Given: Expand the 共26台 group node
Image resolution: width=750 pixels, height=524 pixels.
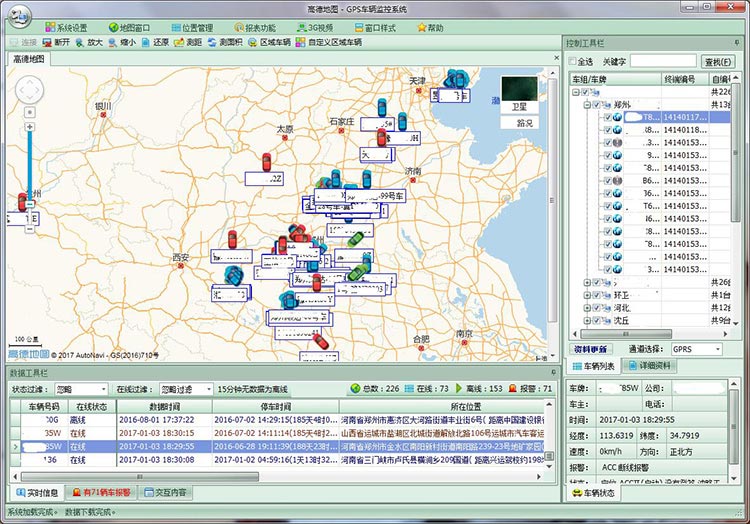Looking at the screenshot, I should [587, 283].
